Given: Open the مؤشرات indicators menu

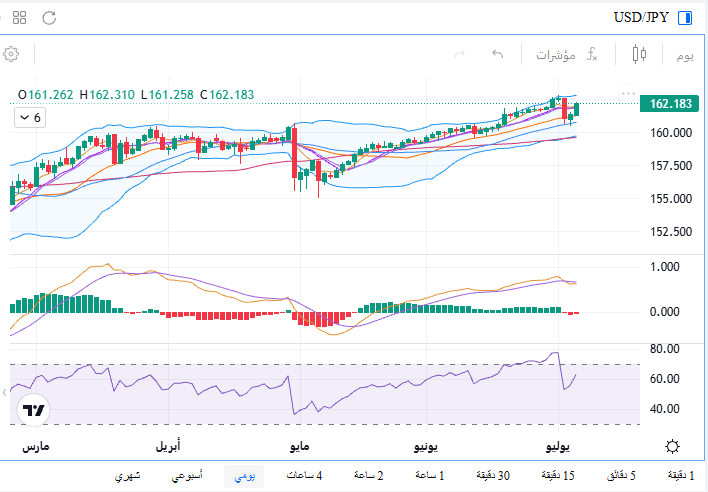Looking at the screenshot, I should tap(566, 55).
